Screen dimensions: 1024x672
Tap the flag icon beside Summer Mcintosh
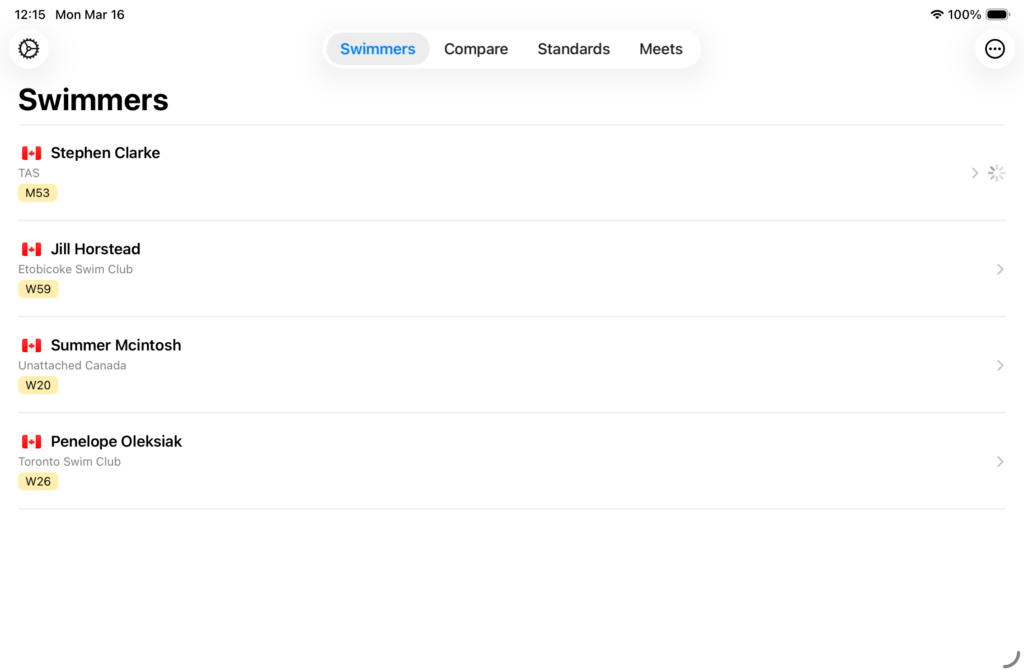click(x=32, y=345)
